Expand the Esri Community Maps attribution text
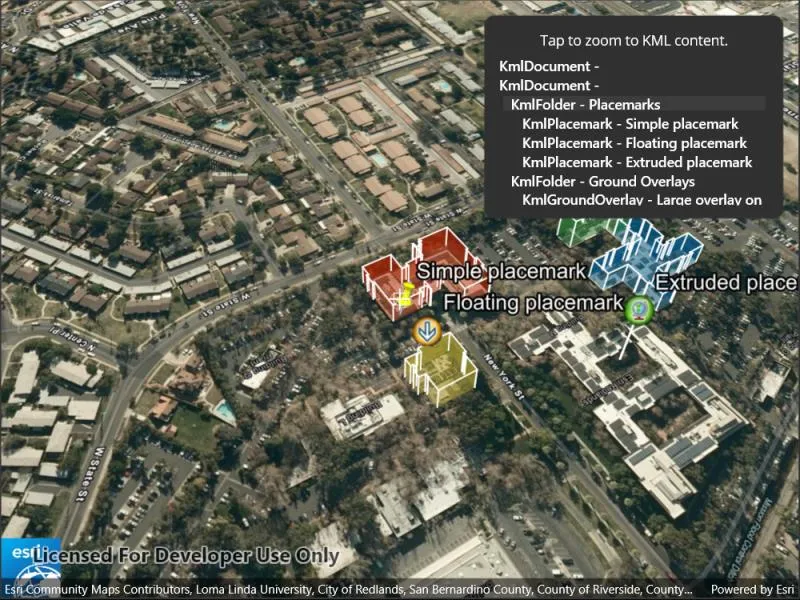Viewport: 800px width, 600px height. 348,590
